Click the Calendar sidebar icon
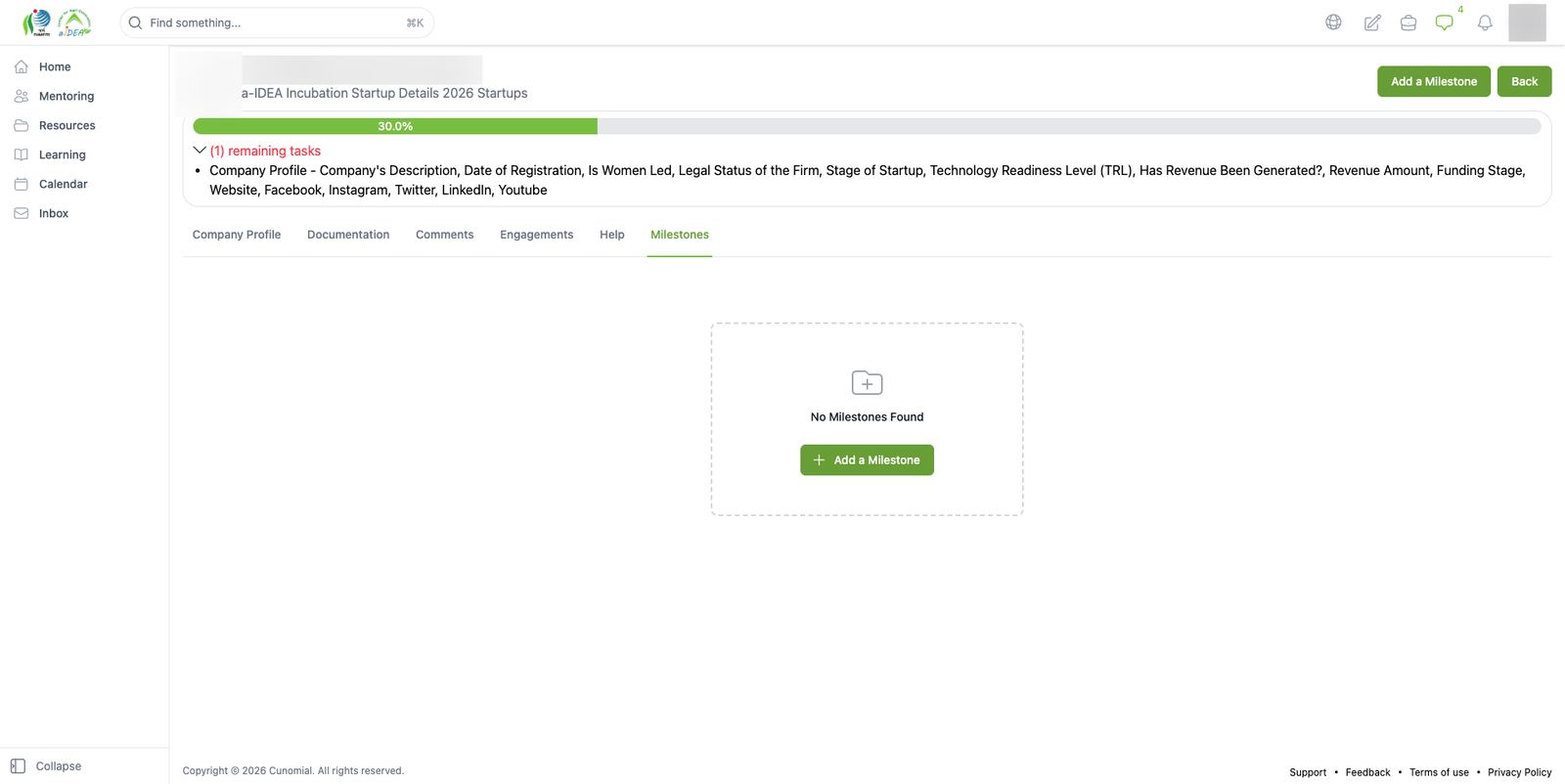 click(x=22, y=184)
